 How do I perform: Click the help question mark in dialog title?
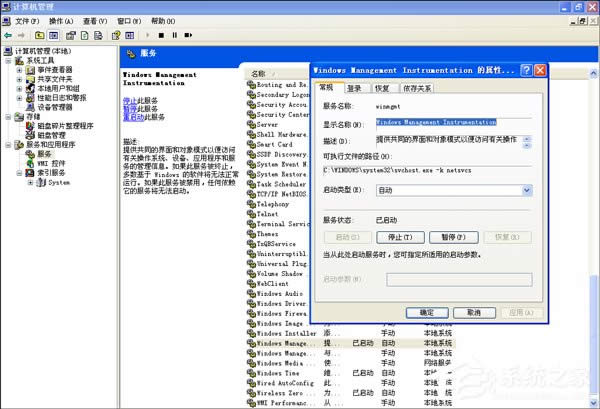(x=525, y=71)
